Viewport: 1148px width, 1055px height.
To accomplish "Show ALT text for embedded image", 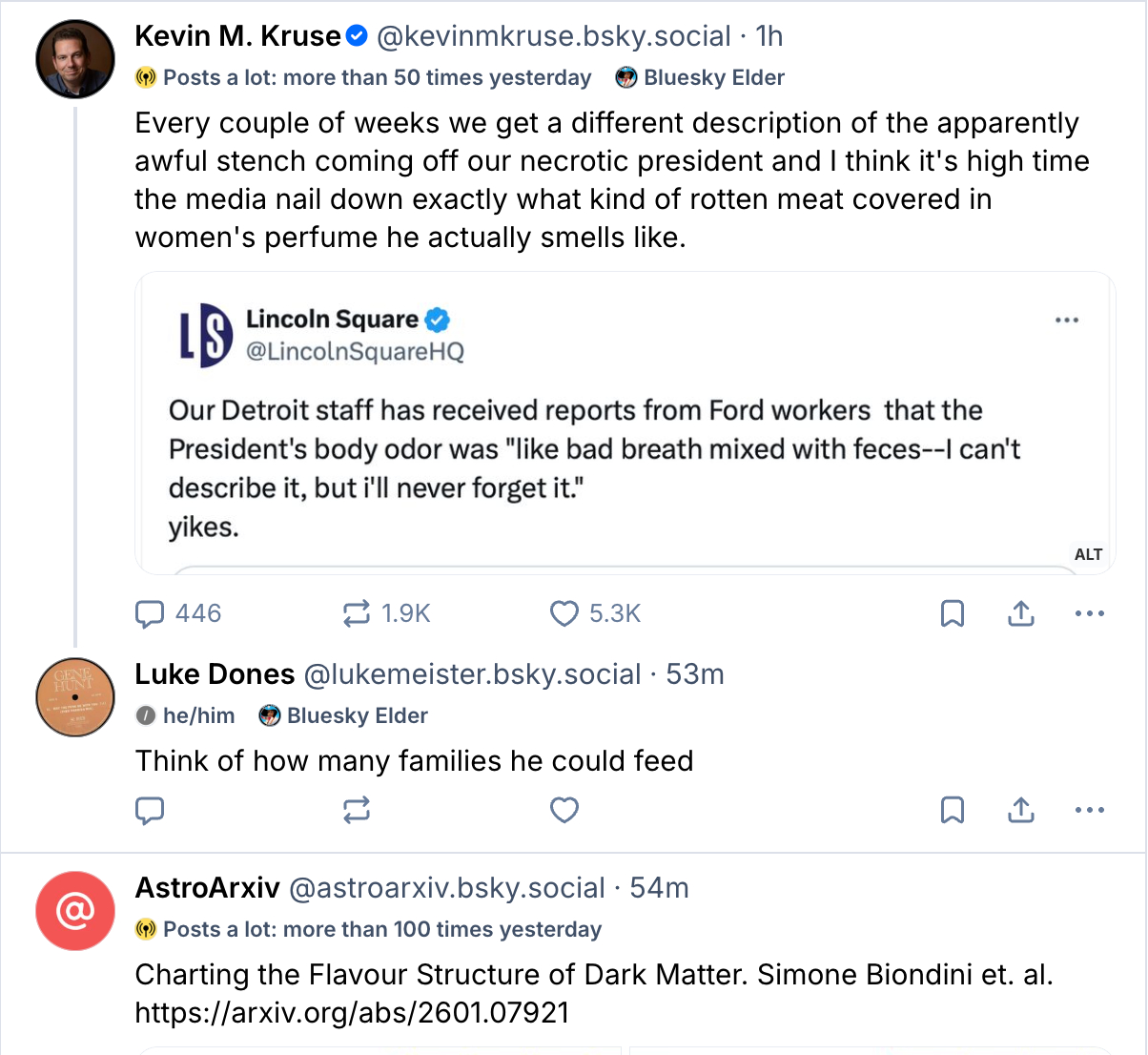I will click(1088, 554).
